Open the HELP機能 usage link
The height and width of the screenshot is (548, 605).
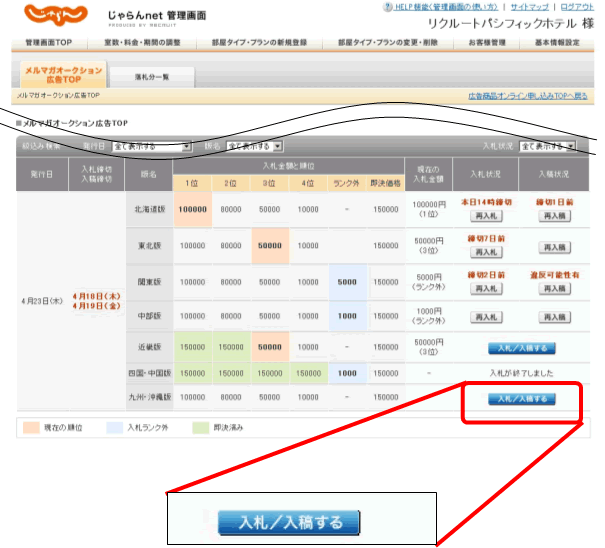446,7
